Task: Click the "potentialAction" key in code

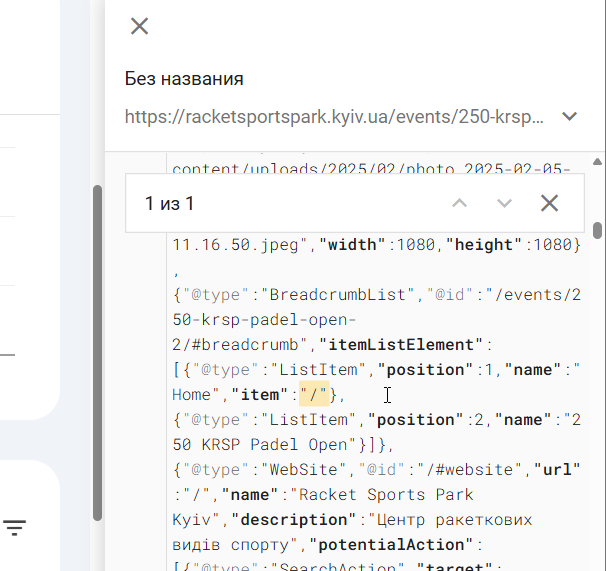Action: coord(391,545)
